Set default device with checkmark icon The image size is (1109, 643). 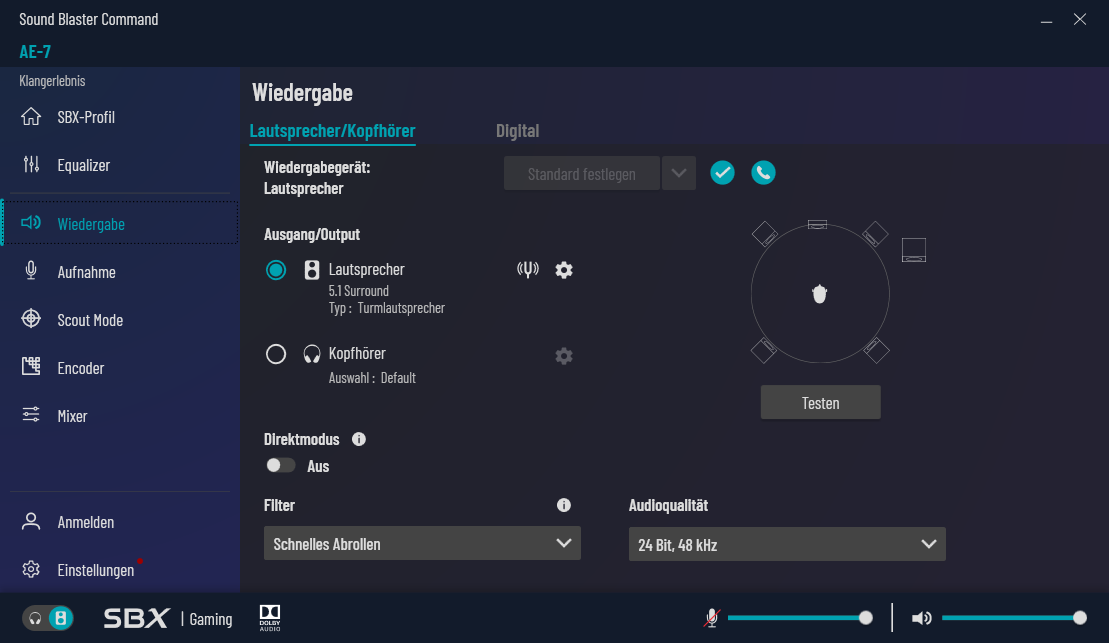point(722,173)
